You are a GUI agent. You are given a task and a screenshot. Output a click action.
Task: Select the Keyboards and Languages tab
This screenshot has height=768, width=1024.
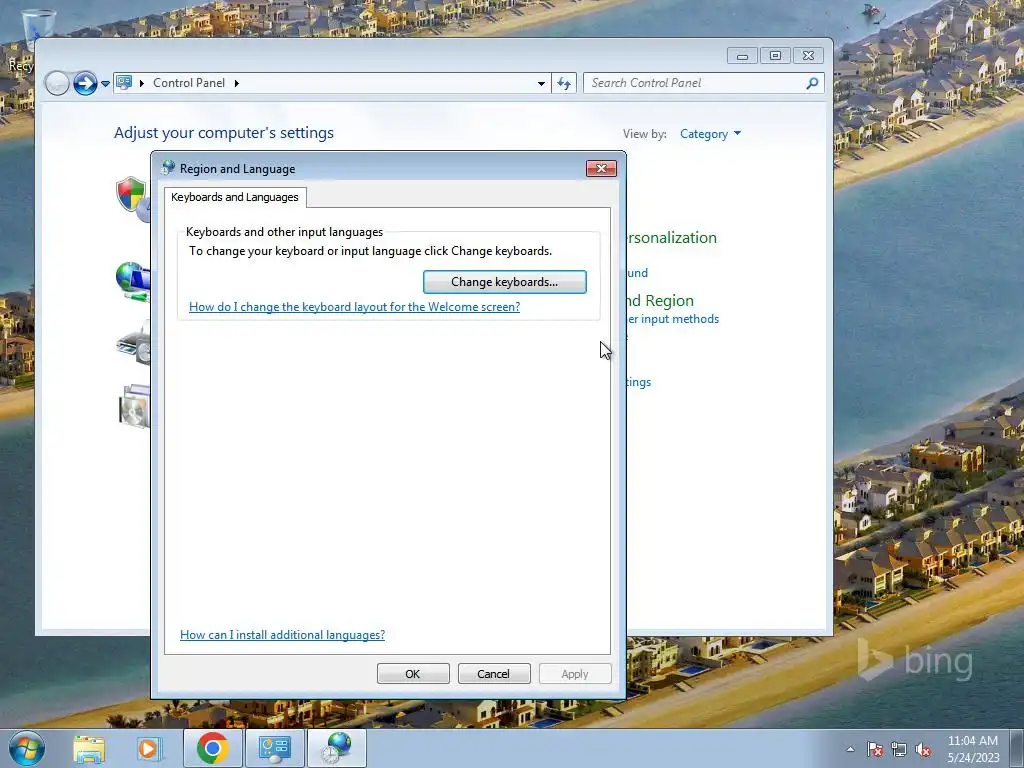234,197
